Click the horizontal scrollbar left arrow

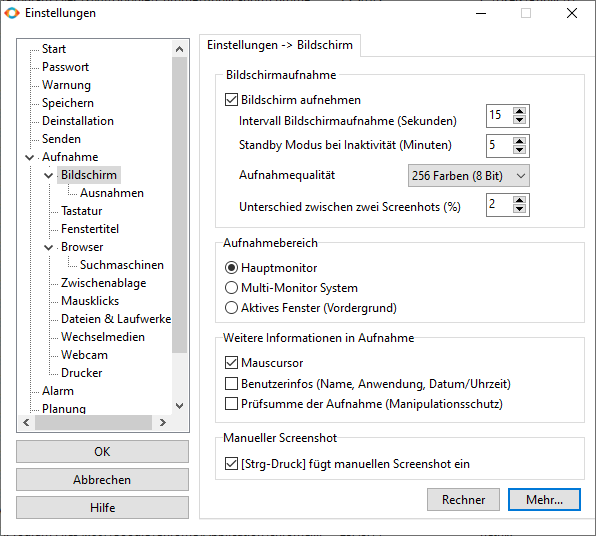tap(26, 422)
